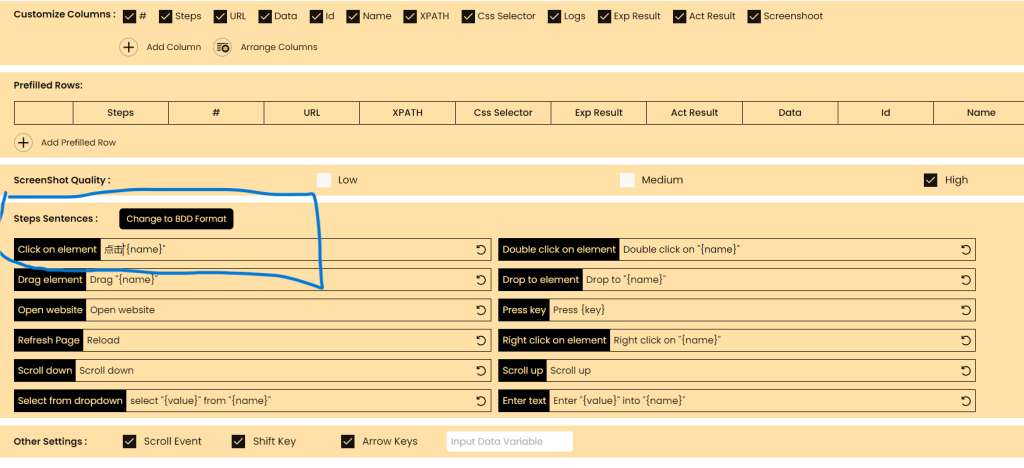Open the Arrange Columns icon
Viewport: 1024px width, 468px height.
[223, 47]
